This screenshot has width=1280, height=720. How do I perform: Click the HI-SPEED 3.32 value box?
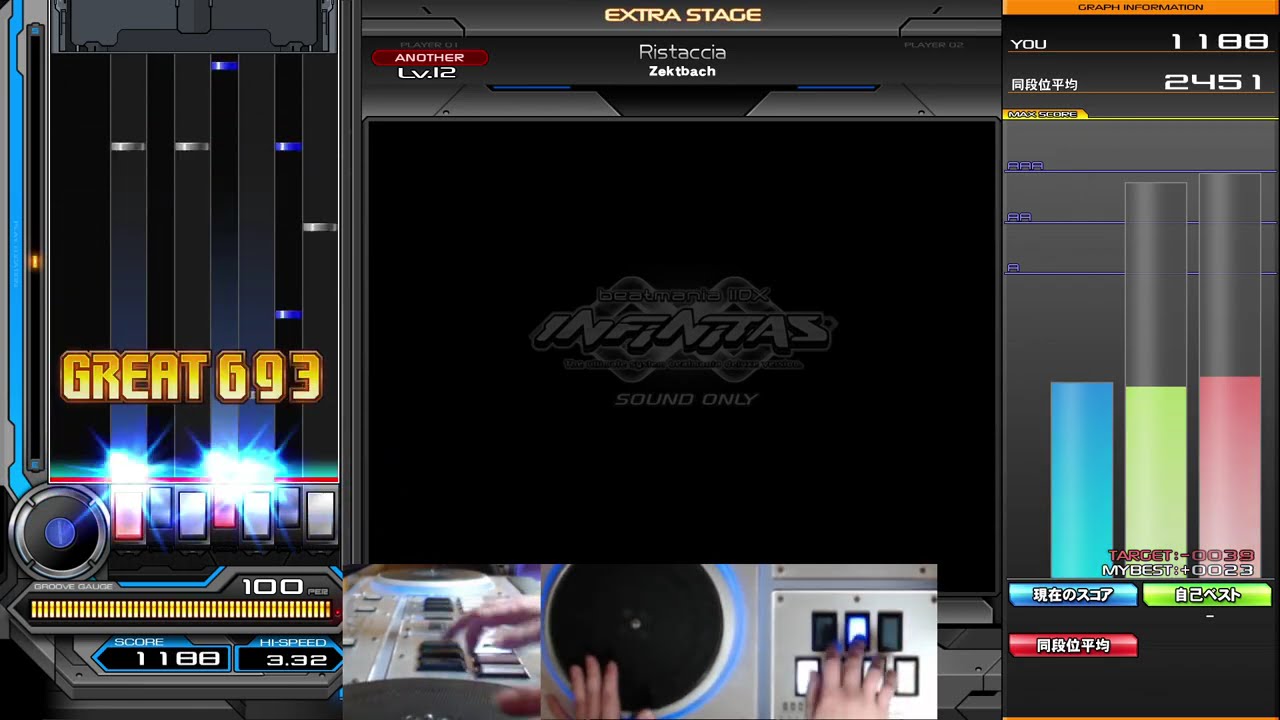click(288, 658)
